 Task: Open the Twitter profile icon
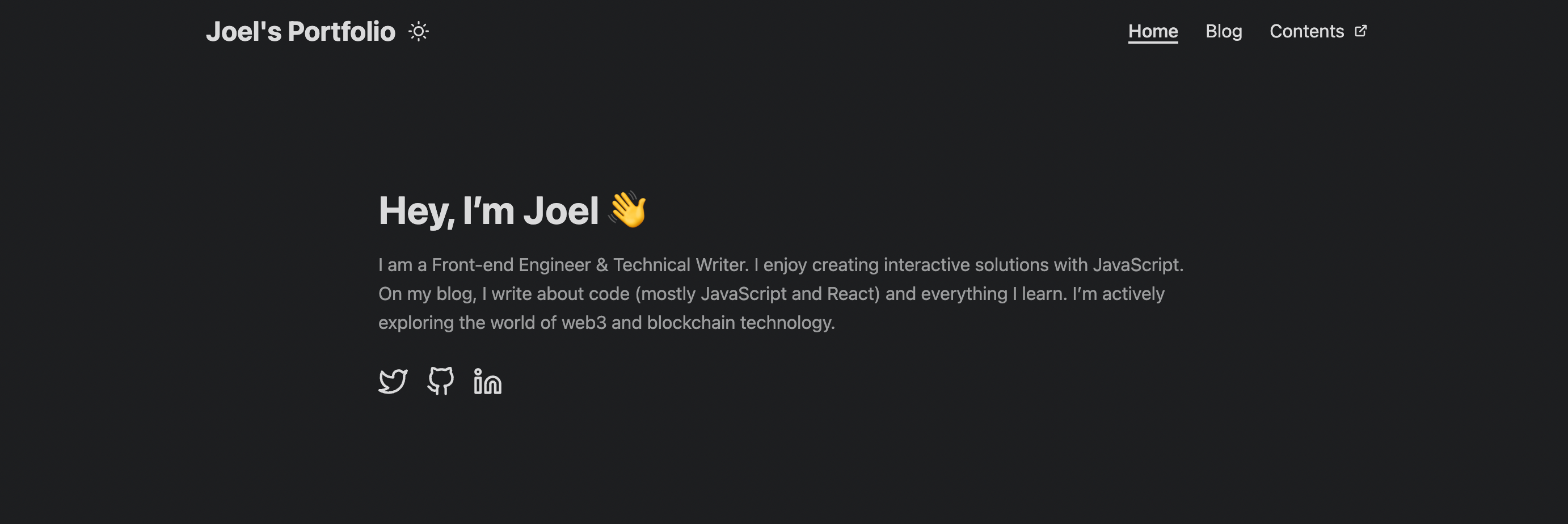pos(393,382)
